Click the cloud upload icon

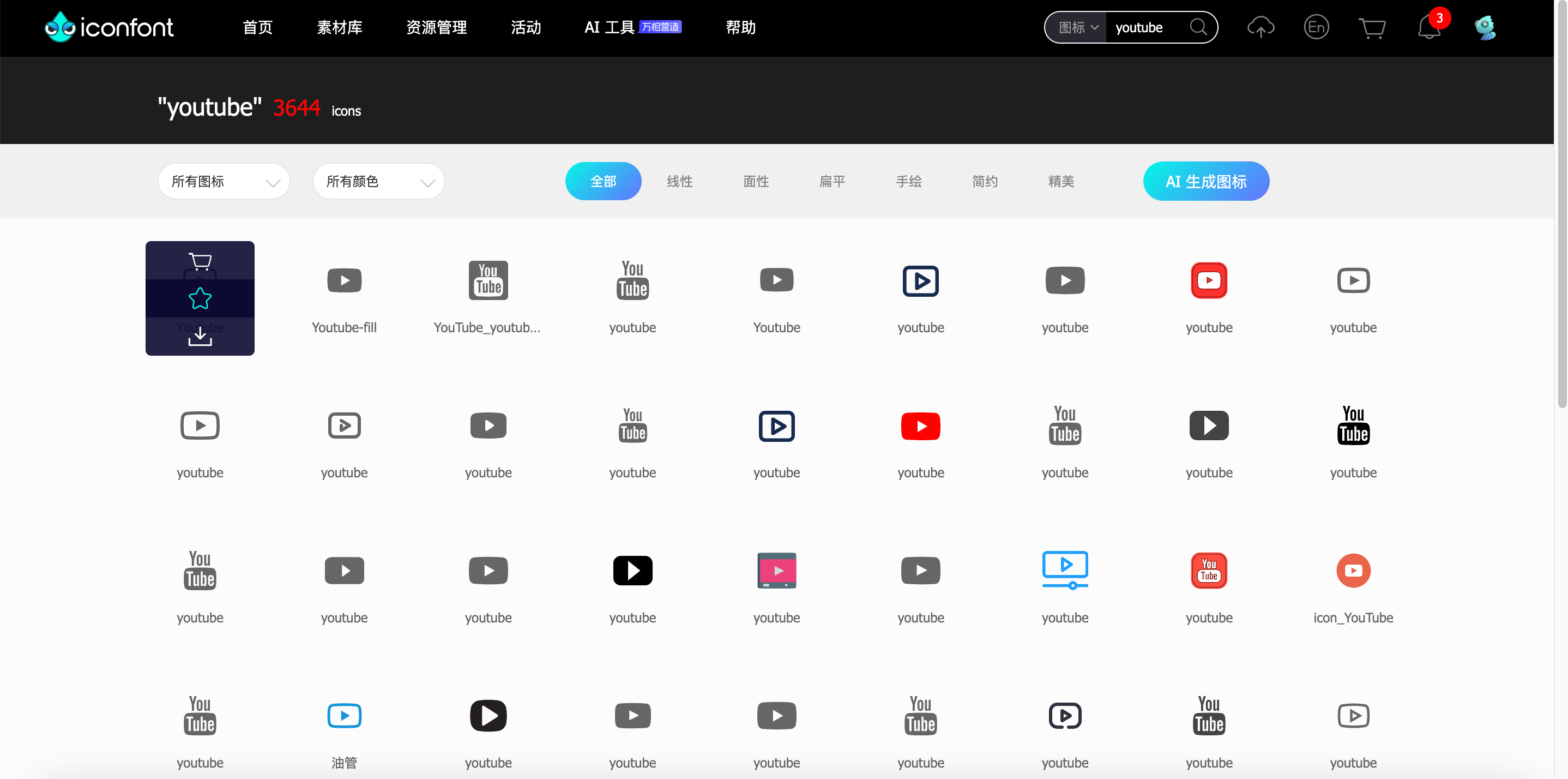click(1260, 27)
